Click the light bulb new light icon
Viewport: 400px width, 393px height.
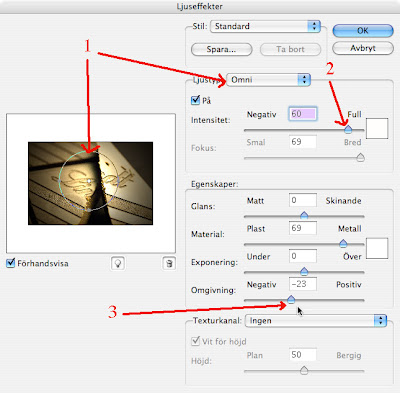tap(118, 263)
